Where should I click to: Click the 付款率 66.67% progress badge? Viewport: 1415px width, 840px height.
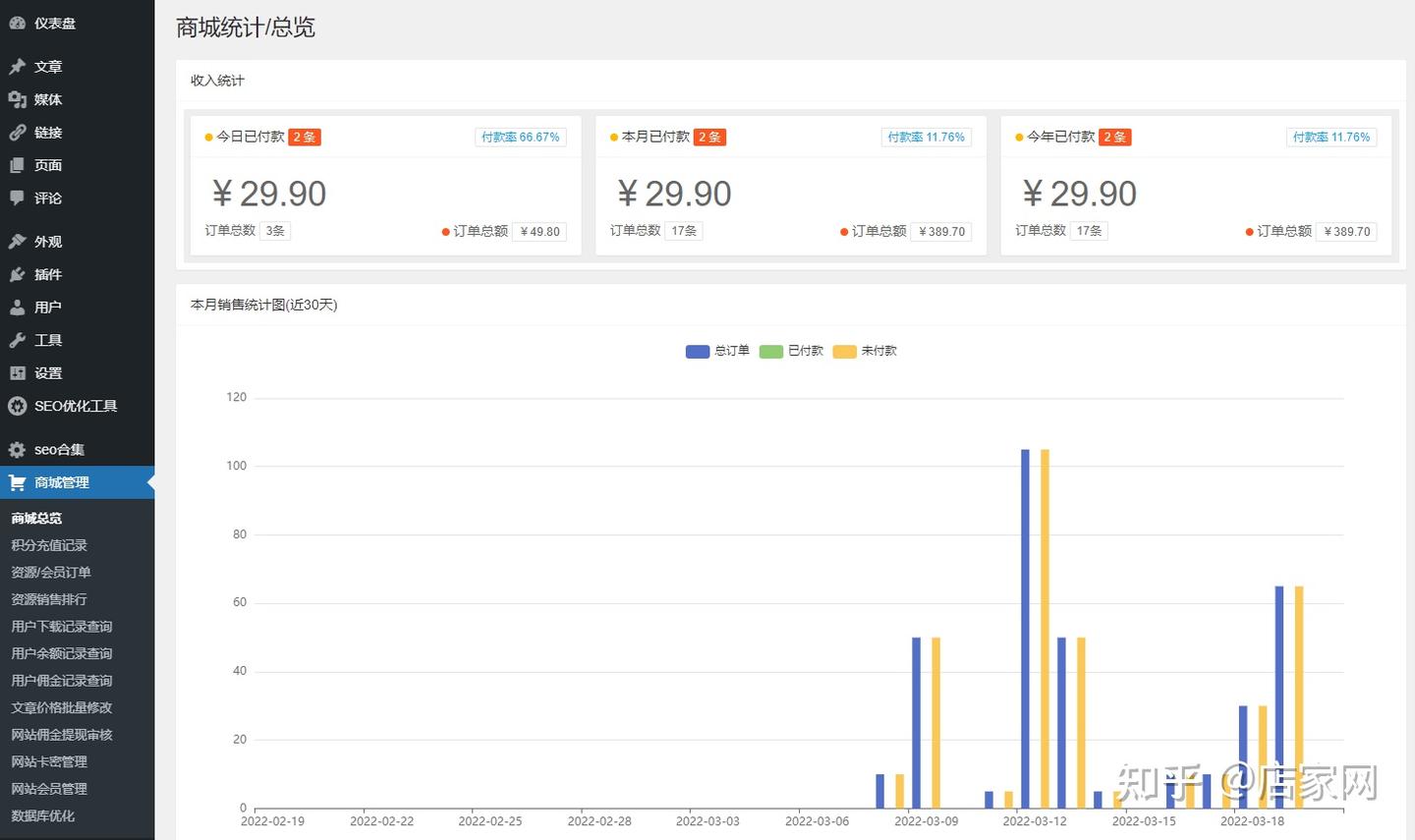coord(520,137)
